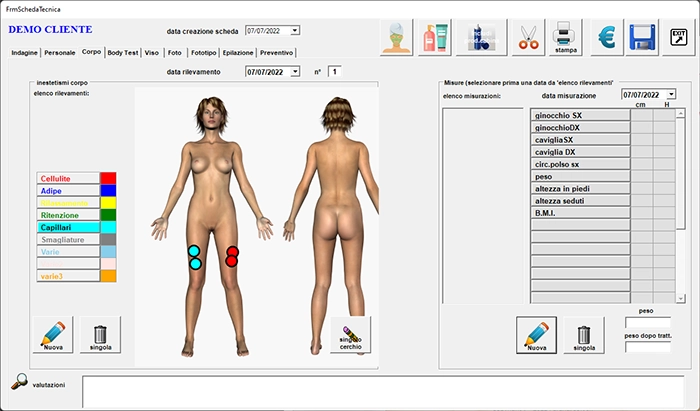Open data rilevamento date dropdown

coord(295,72)
